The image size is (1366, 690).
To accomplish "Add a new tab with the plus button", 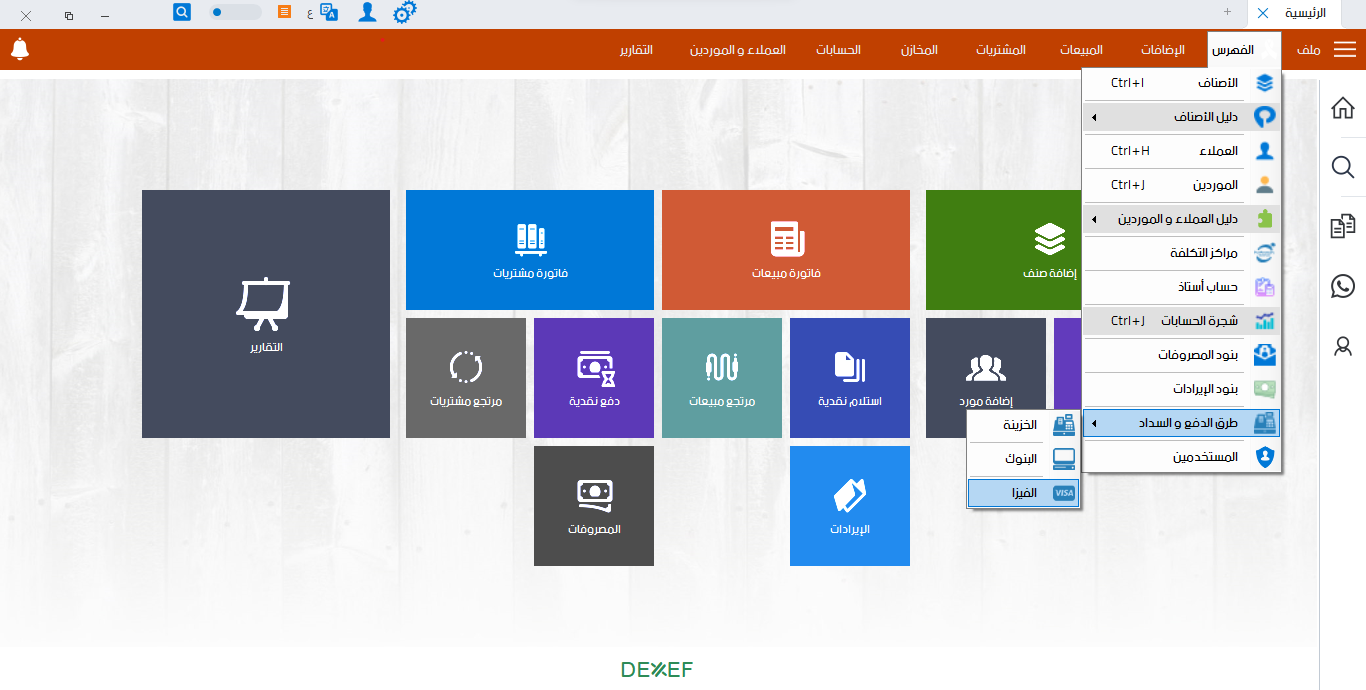I will point(1227,12).
